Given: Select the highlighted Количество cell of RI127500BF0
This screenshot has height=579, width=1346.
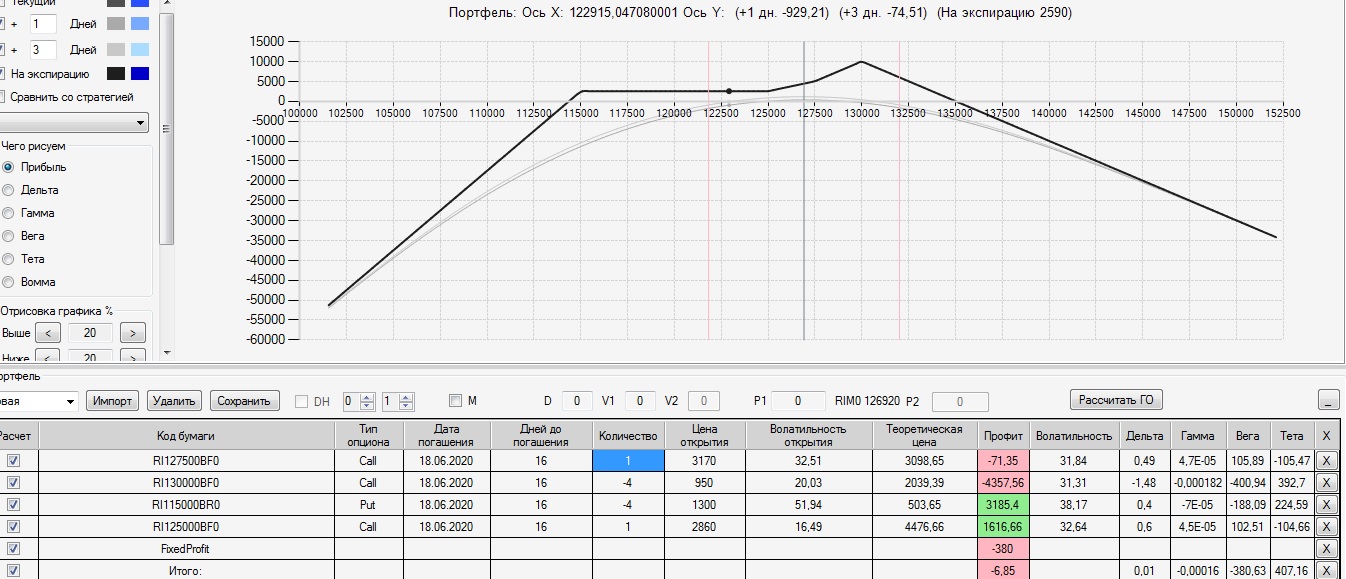Looking at the screenshot, I should 628,460.
